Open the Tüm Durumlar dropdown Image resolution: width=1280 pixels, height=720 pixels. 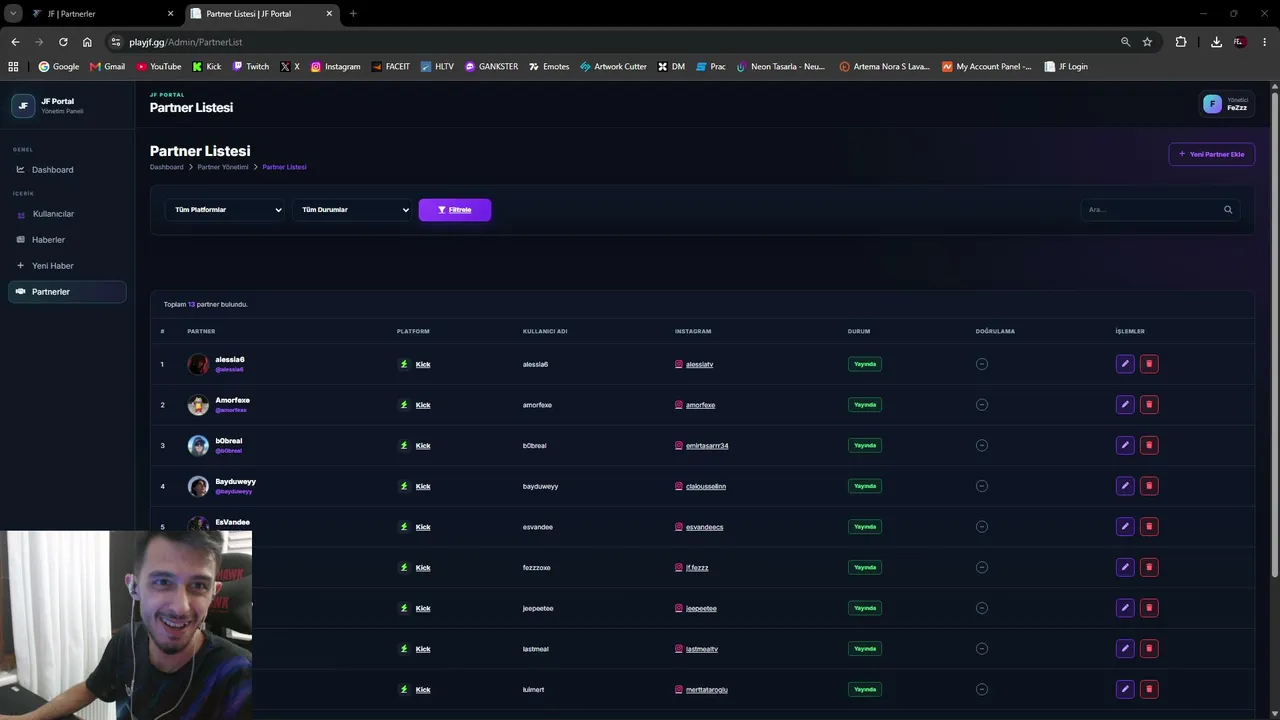(354, 210)
